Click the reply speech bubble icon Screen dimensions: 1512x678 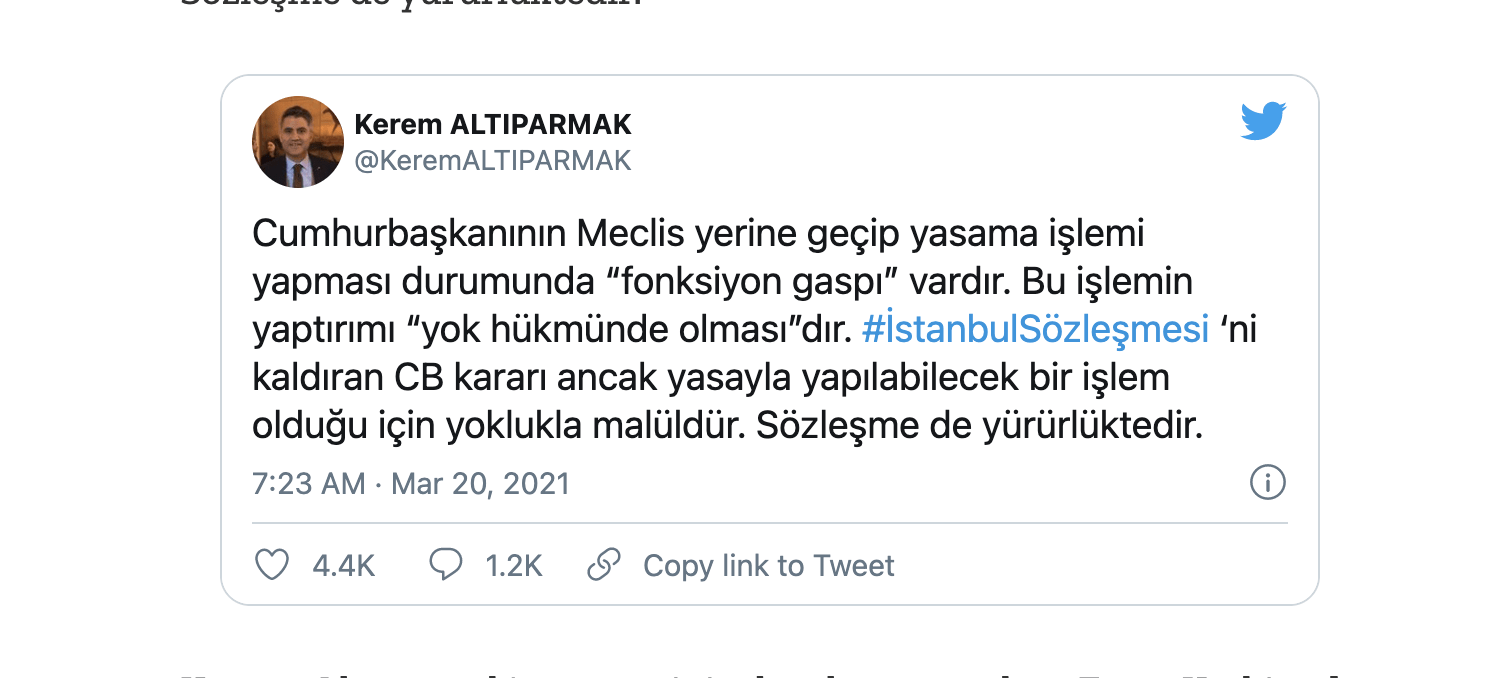(445, 565)
